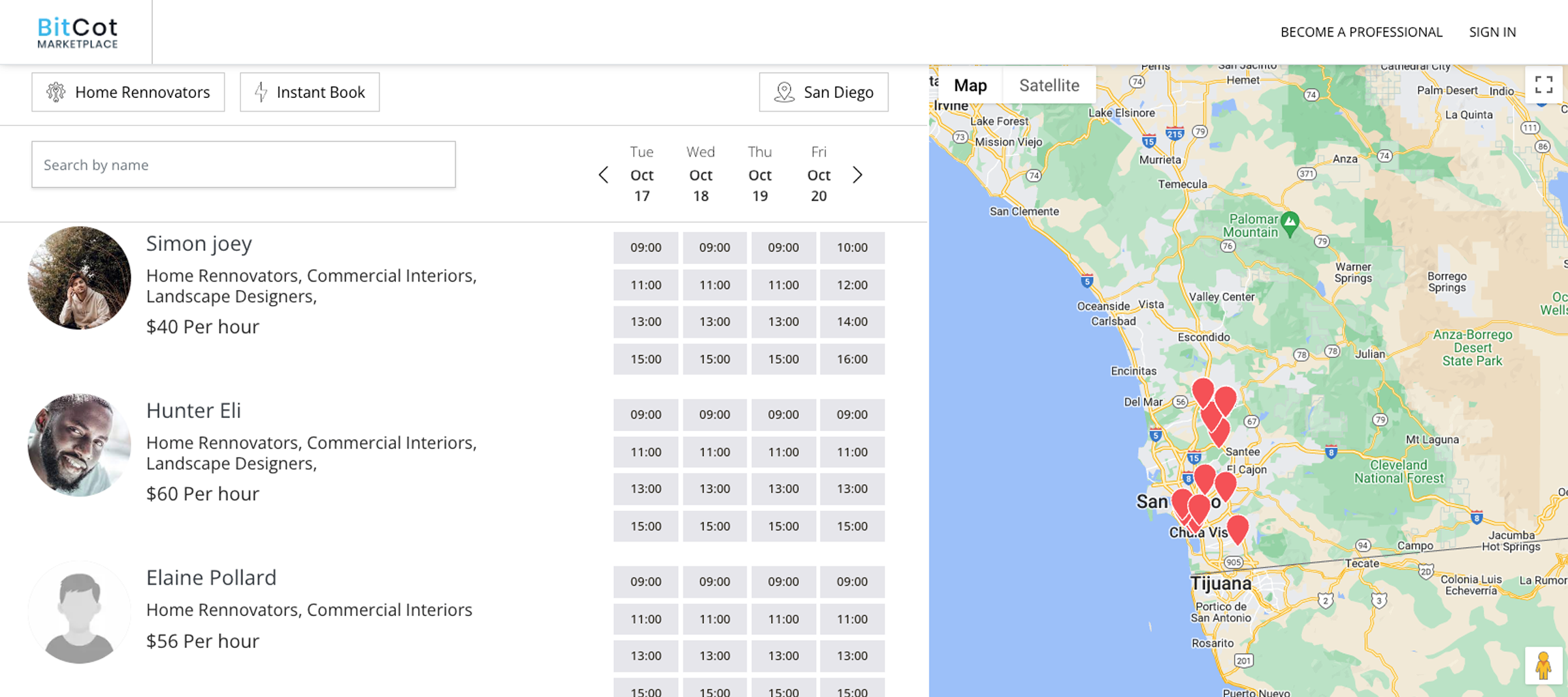1568x697 pixels.
Task: Switch to Satellite map view
Action: [x=1049, y=85]
